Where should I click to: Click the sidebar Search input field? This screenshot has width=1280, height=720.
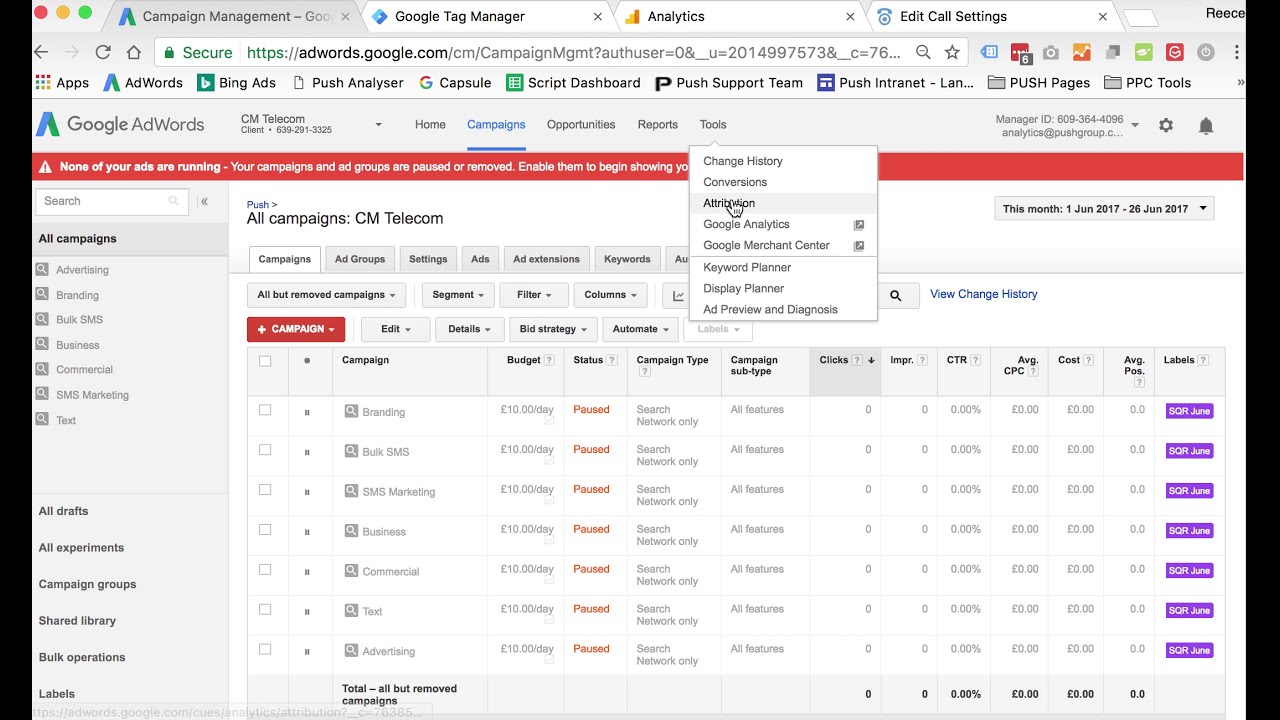click(111, 201)
